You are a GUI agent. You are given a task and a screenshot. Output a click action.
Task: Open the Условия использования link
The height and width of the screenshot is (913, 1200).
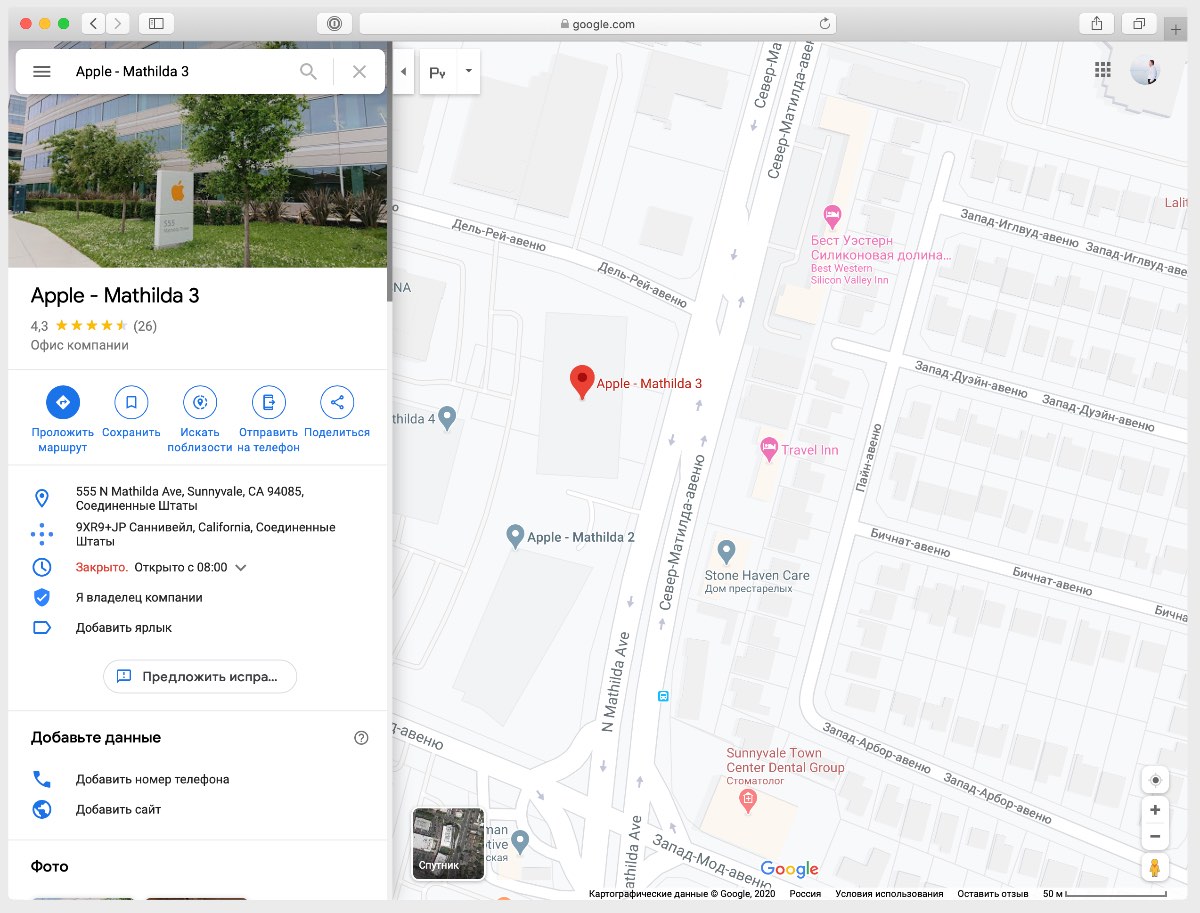pos(889,894)
